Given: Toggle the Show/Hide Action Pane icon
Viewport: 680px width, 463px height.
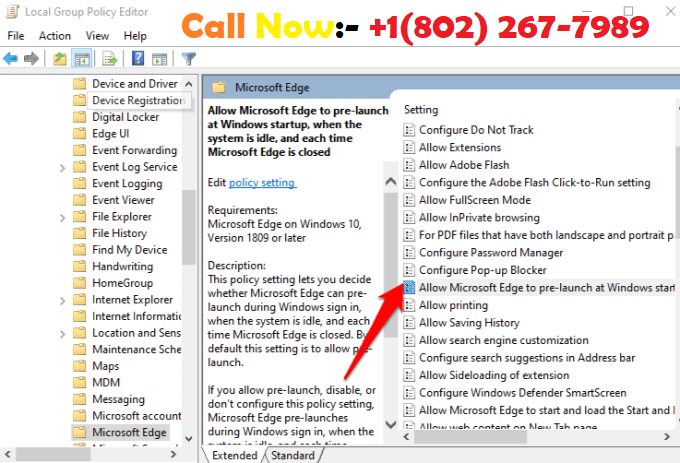Looking at the screenshot, I should point(160,59).
